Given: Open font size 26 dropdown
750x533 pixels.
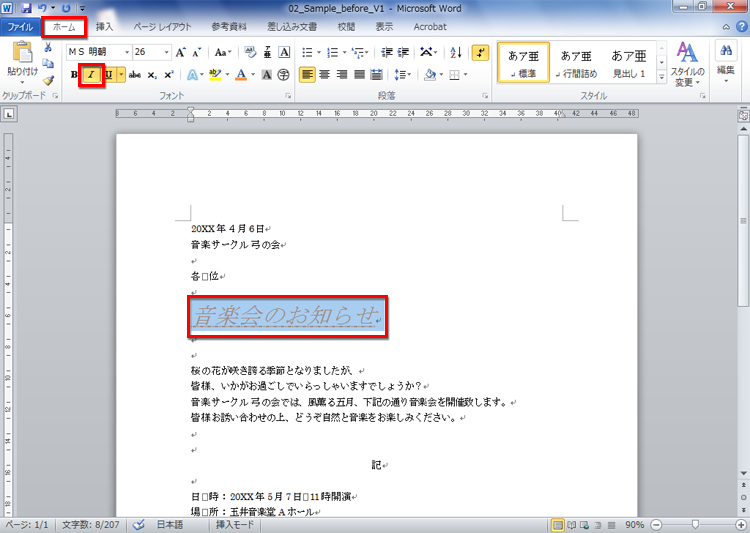Looking at the screenshot, I should 166,52.
